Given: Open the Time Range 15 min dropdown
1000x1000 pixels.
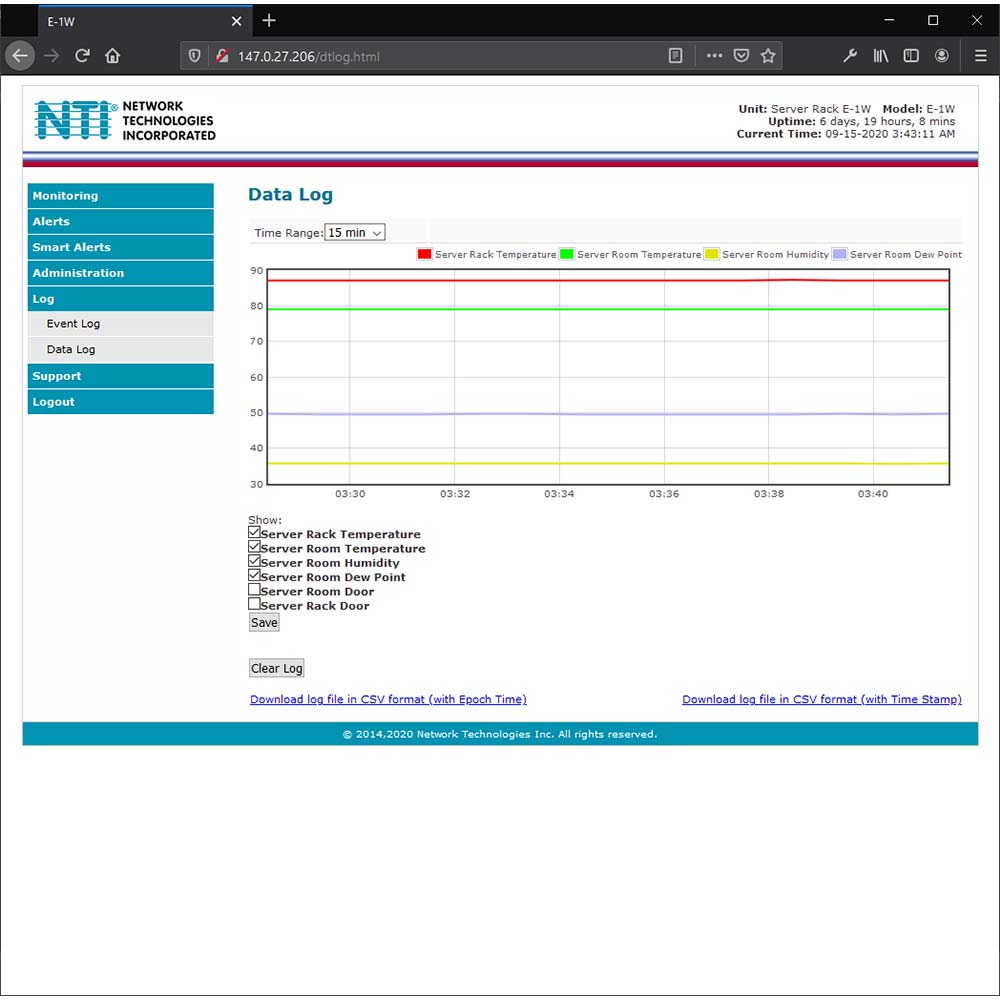Looking at the screenshot, I should pyautogui.click(x=355, y=233).
